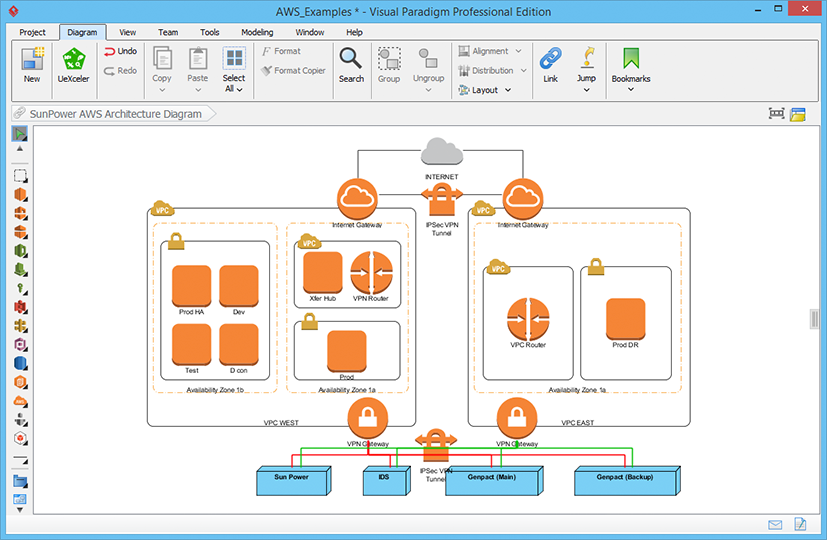Click the document note icon in status bar
Image resolution: width=827 pixels, height=540 pixels.
800,524
